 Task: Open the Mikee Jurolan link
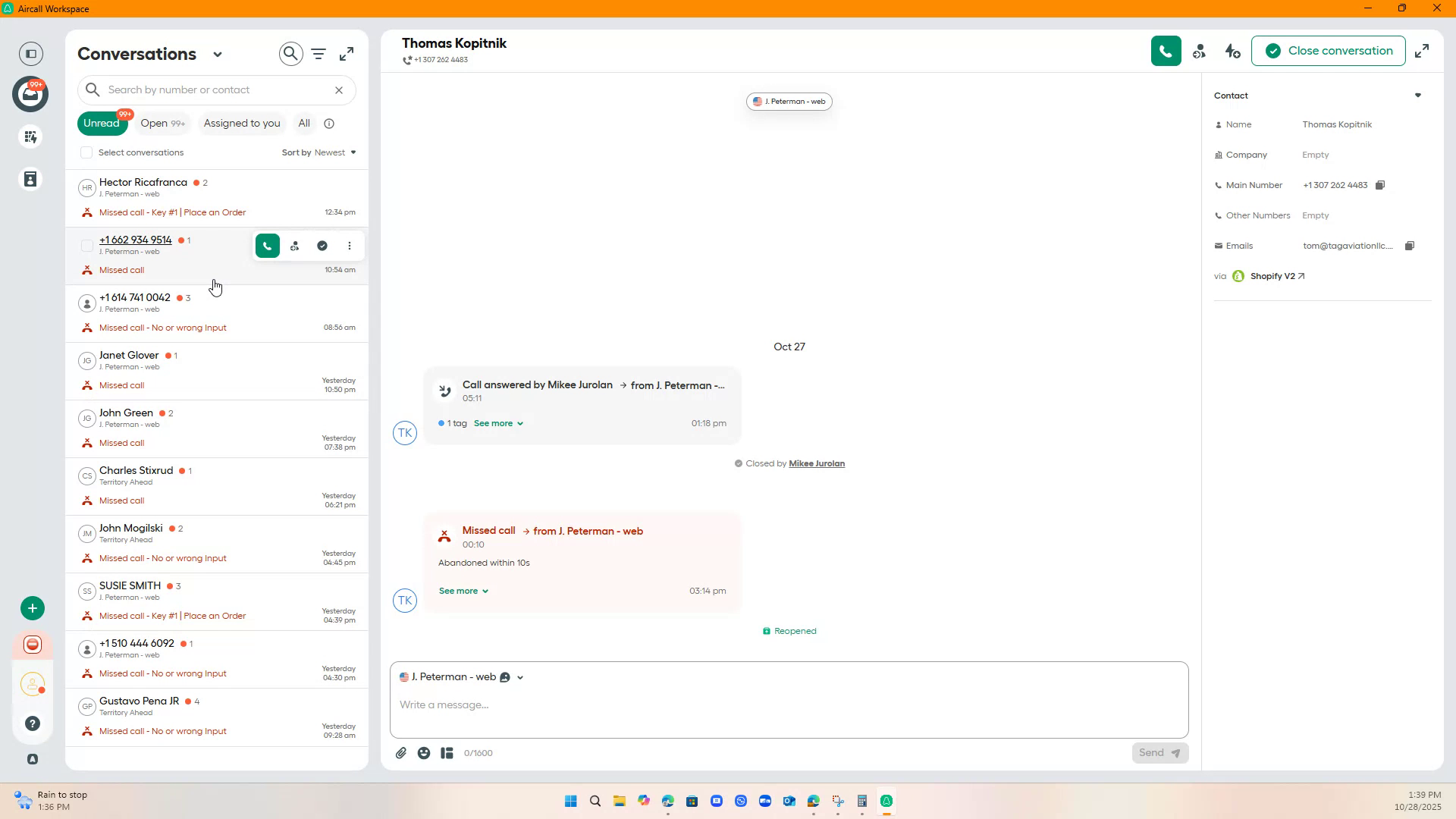[x=816, y=463]
